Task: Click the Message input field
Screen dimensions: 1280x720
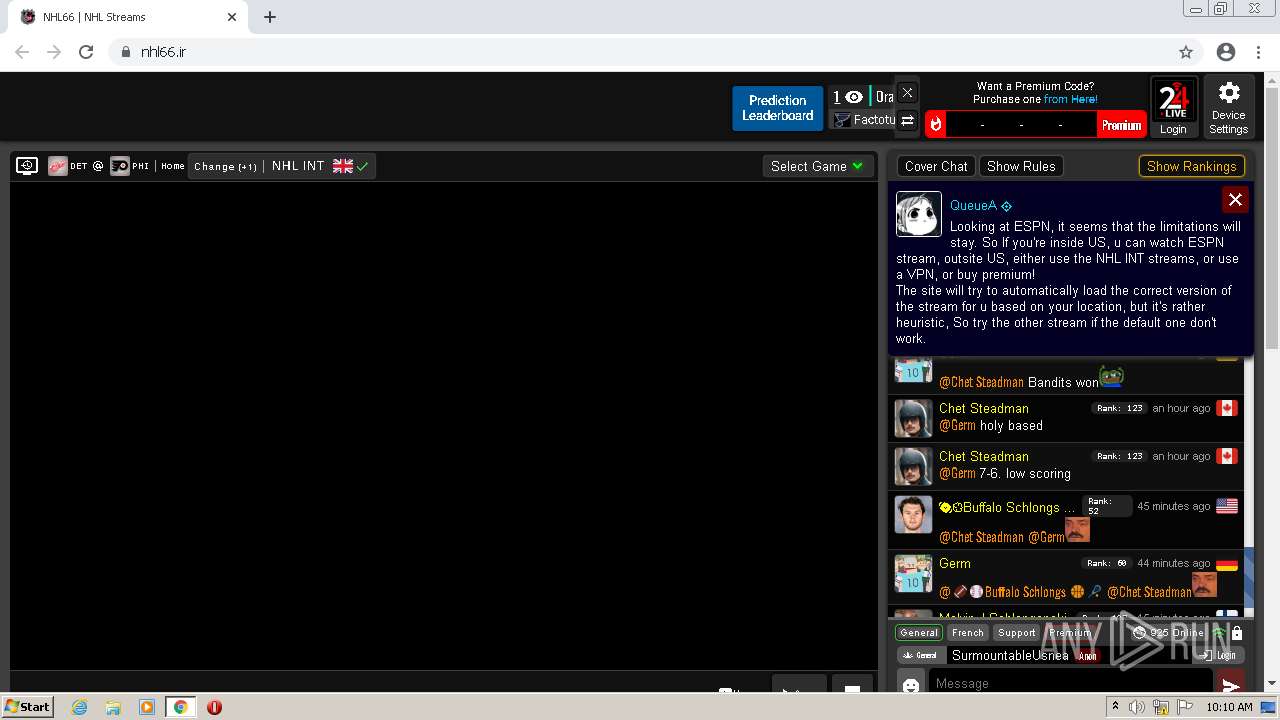Action: tap(1070, 683)
